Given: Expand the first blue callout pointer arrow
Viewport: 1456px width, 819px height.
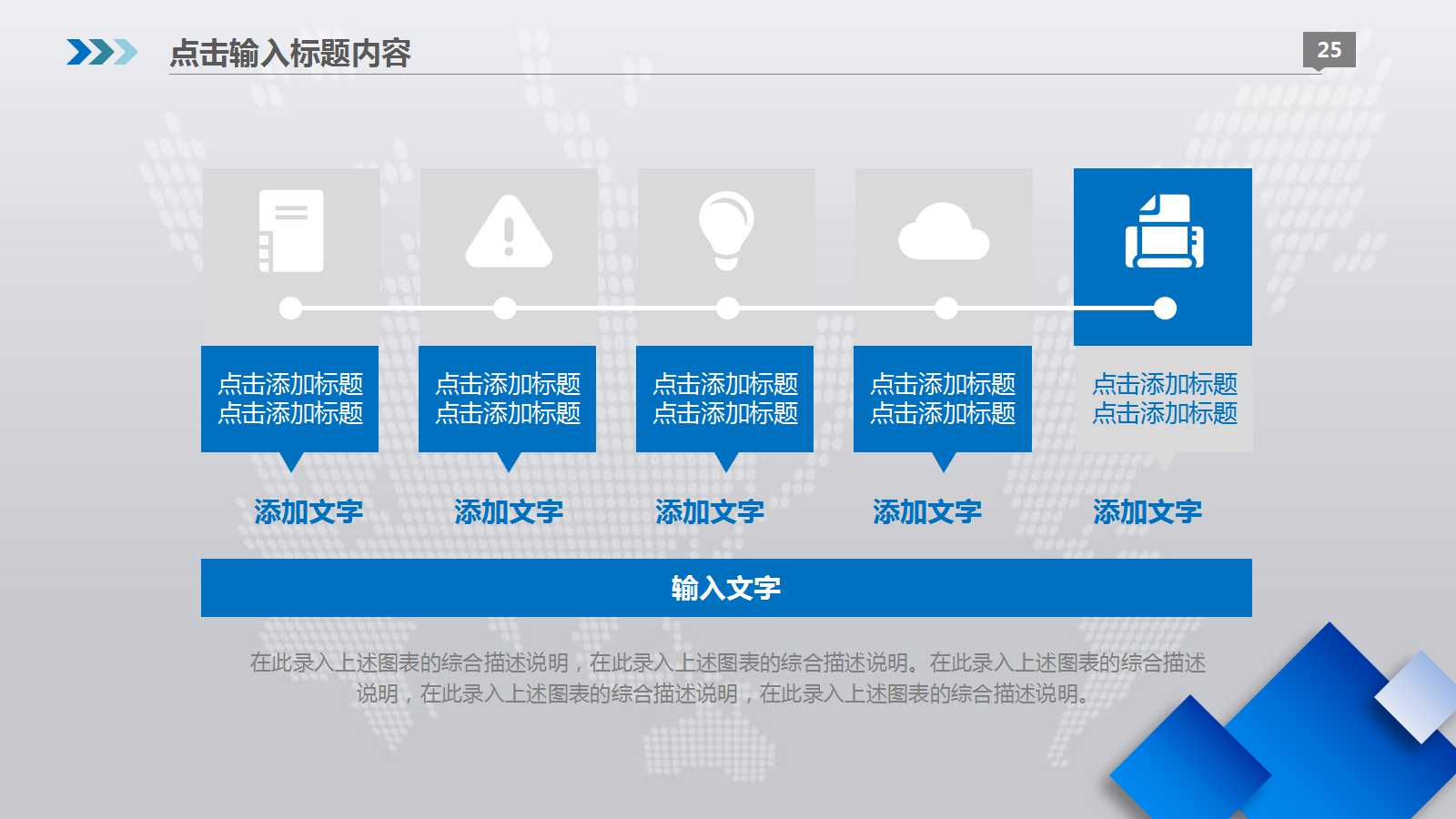Looking at the screenshot, I should pyautogui.click(x=291, y=462).
